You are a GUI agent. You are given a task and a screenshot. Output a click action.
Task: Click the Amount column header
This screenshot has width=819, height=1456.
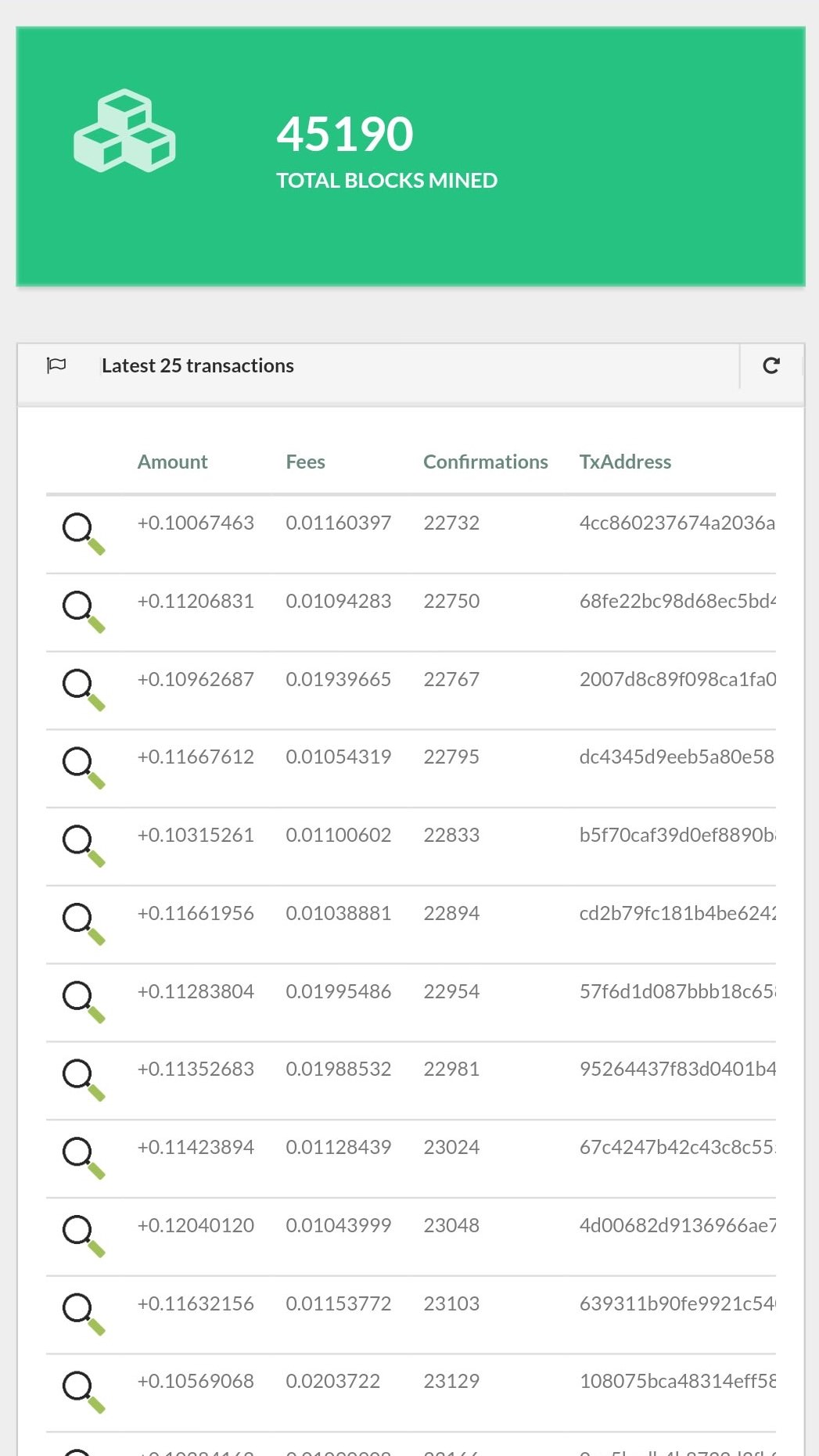pyautogui.click(x=172, y=462)
